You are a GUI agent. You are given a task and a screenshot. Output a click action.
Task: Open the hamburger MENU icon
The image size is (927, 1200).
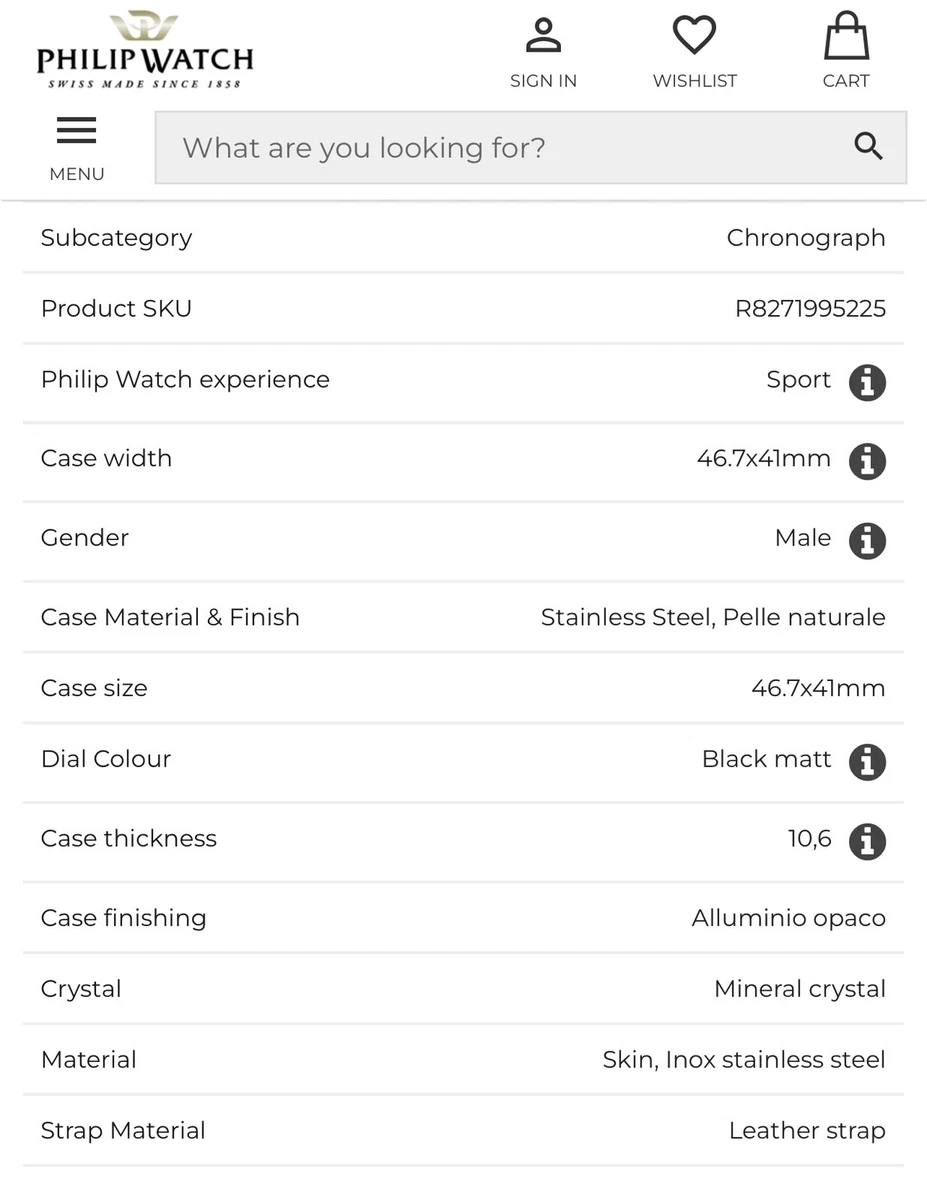pyautogui.click(x=77, y=131)
